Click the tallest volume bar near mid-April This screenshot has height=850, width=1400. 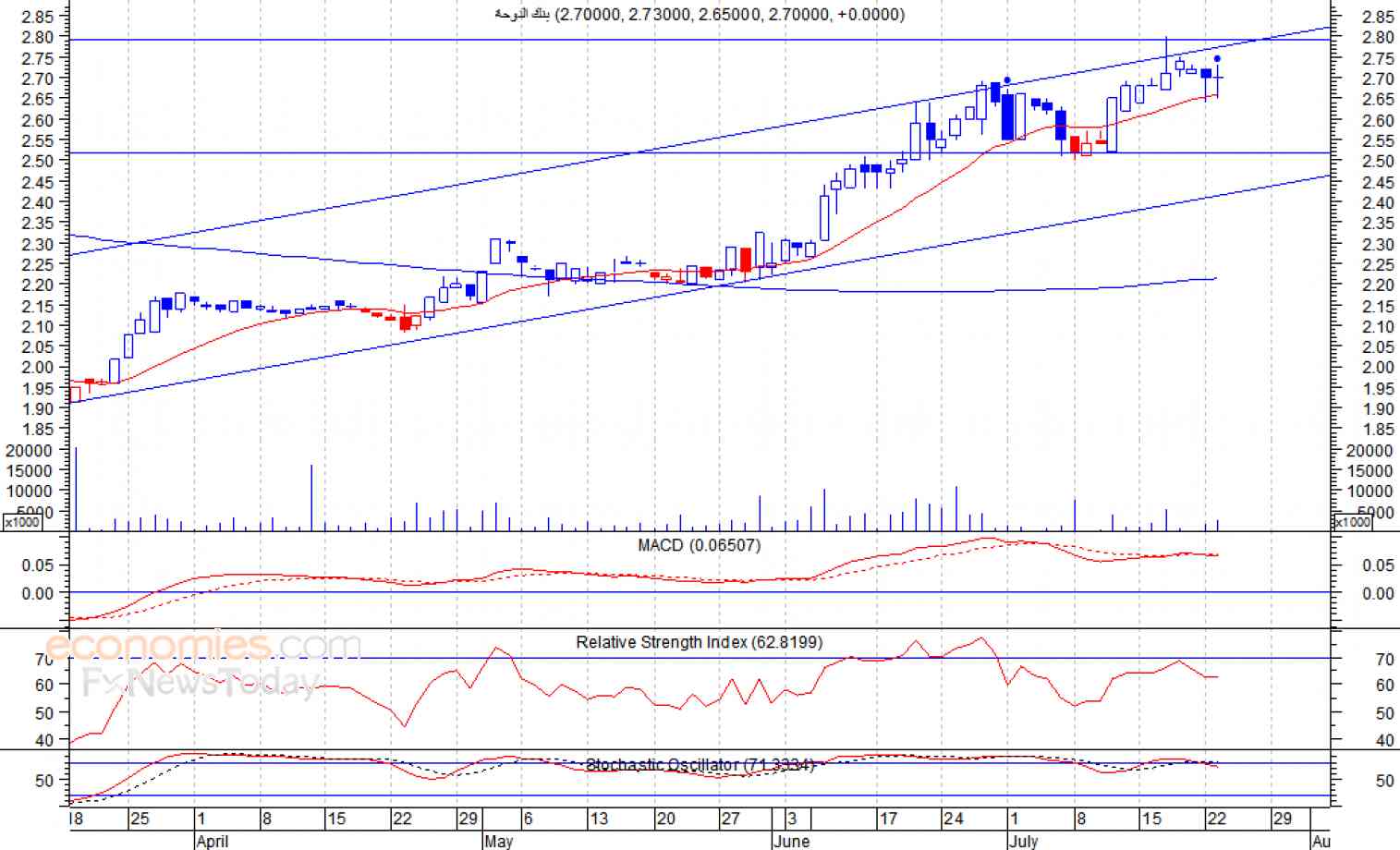311,497
